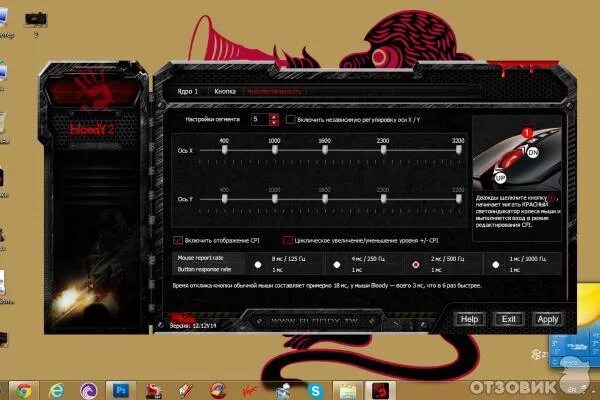Click the 'bloody 2' title in left panel
The width and height of the screenshot is (600, 400).
click(x=92, y=129)
